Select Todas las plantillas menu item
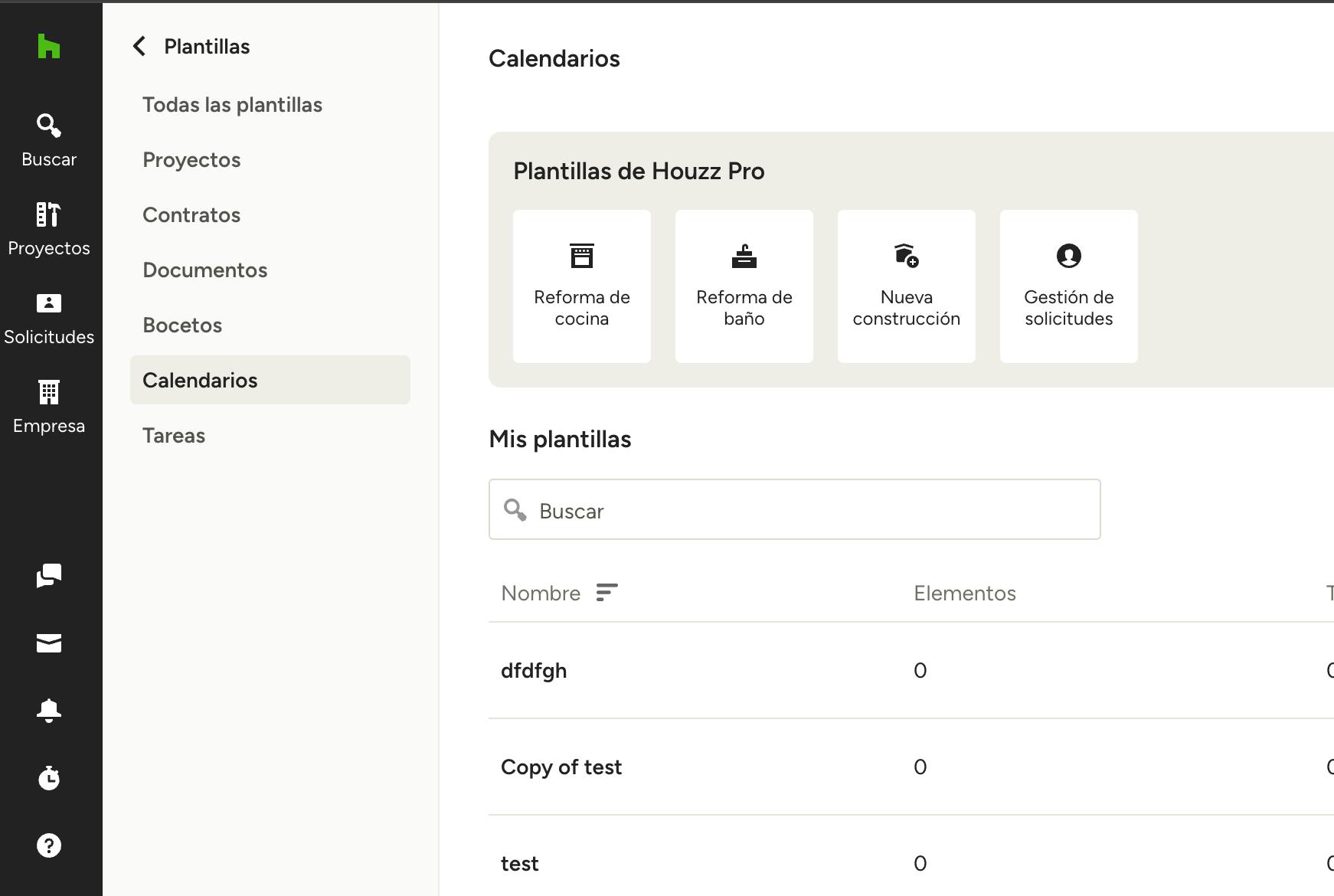This screenshot has height=896, width=1334. 232,105
